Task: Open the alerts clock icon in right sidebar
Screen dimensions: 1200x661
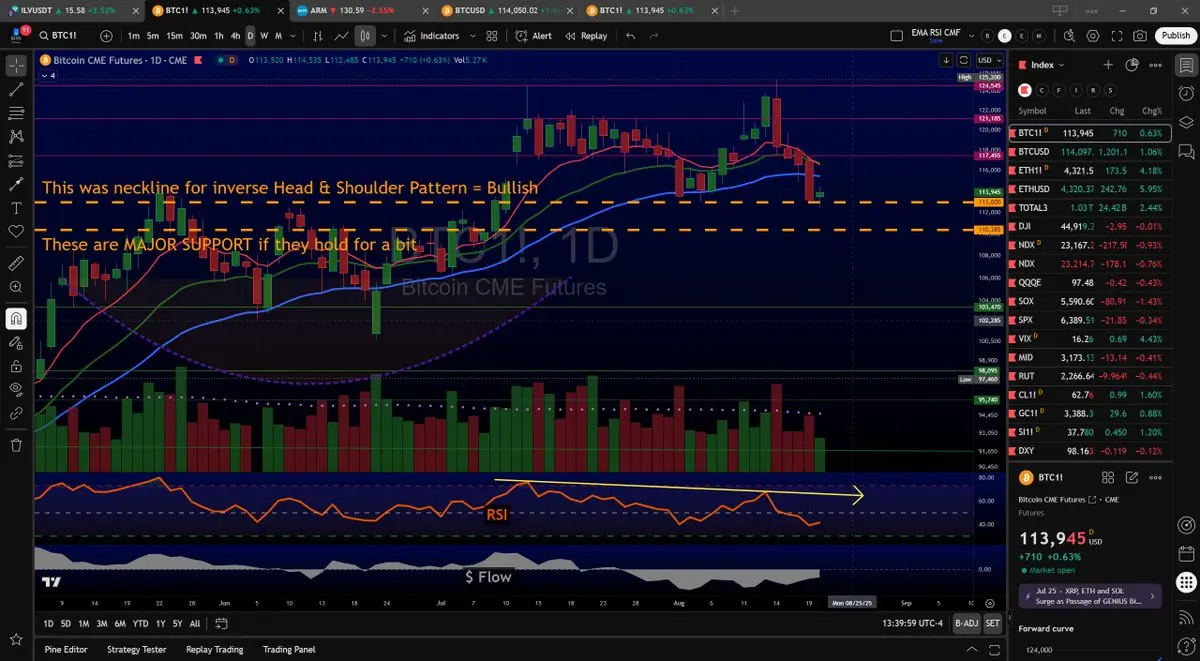Action: tap(1187, 96)
